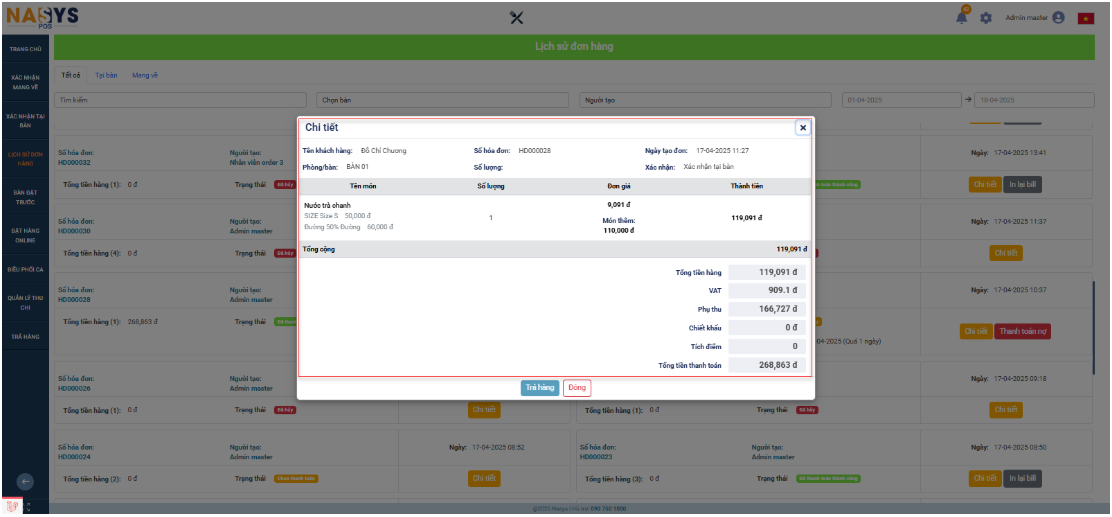The image size is (1112, 517).
Task: Click the Tìm kiếm search field
Action: (180, 100)
